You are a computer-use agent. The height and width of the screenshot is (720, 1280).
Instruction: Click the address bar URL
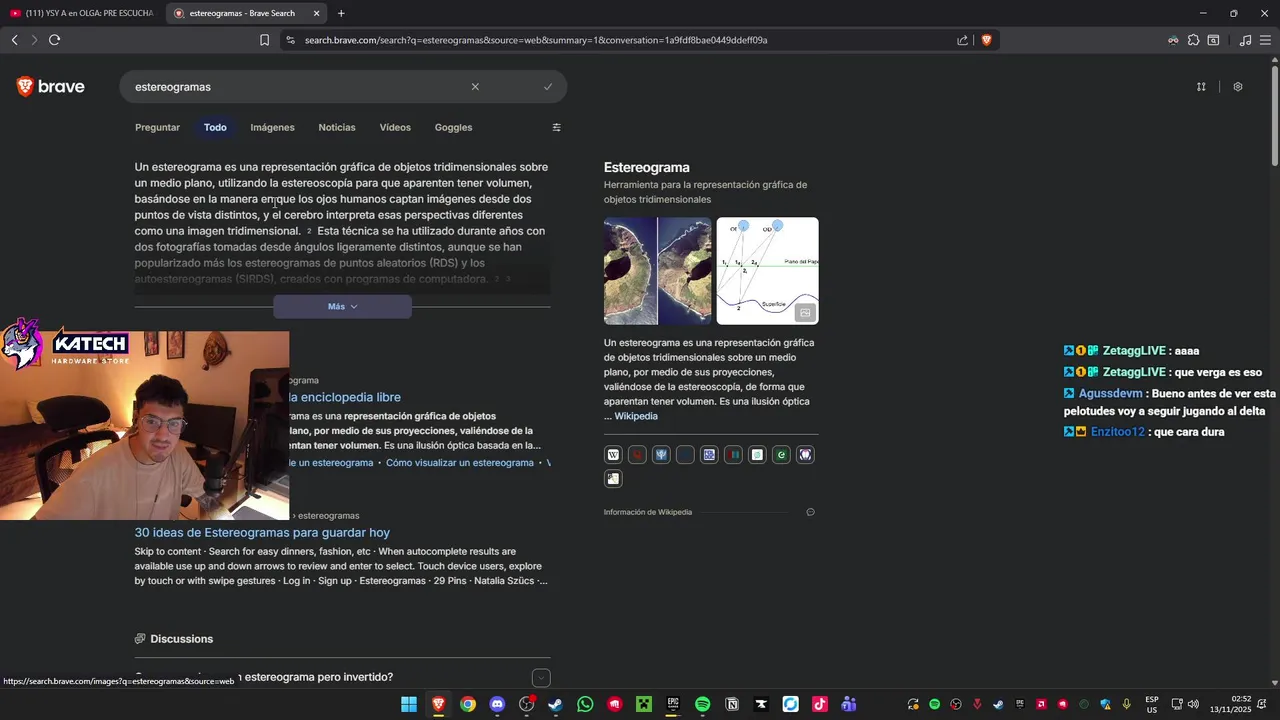(x=536, y=40)
